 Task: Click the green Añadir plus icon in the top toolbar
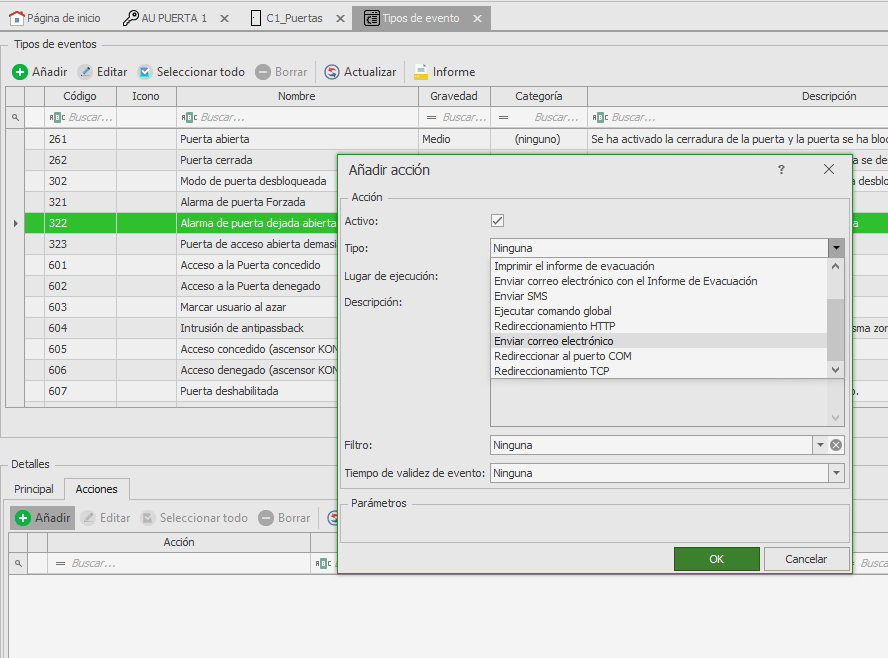click(x=20, y=72)
